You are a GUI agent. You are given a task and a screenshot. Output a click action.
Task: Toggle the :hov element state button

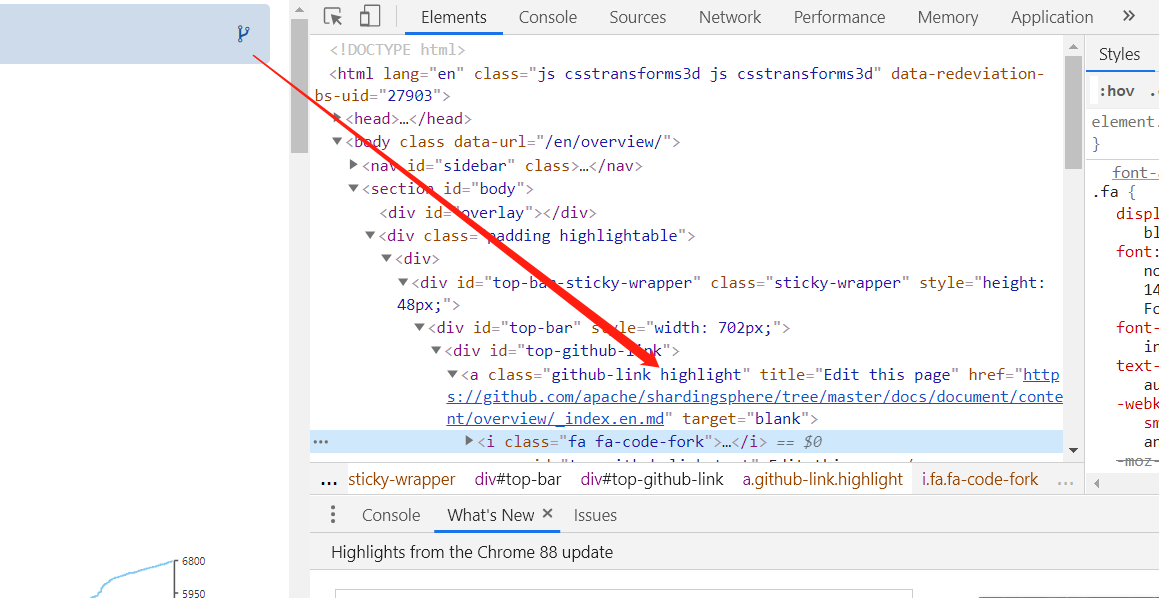point(1116,91)
